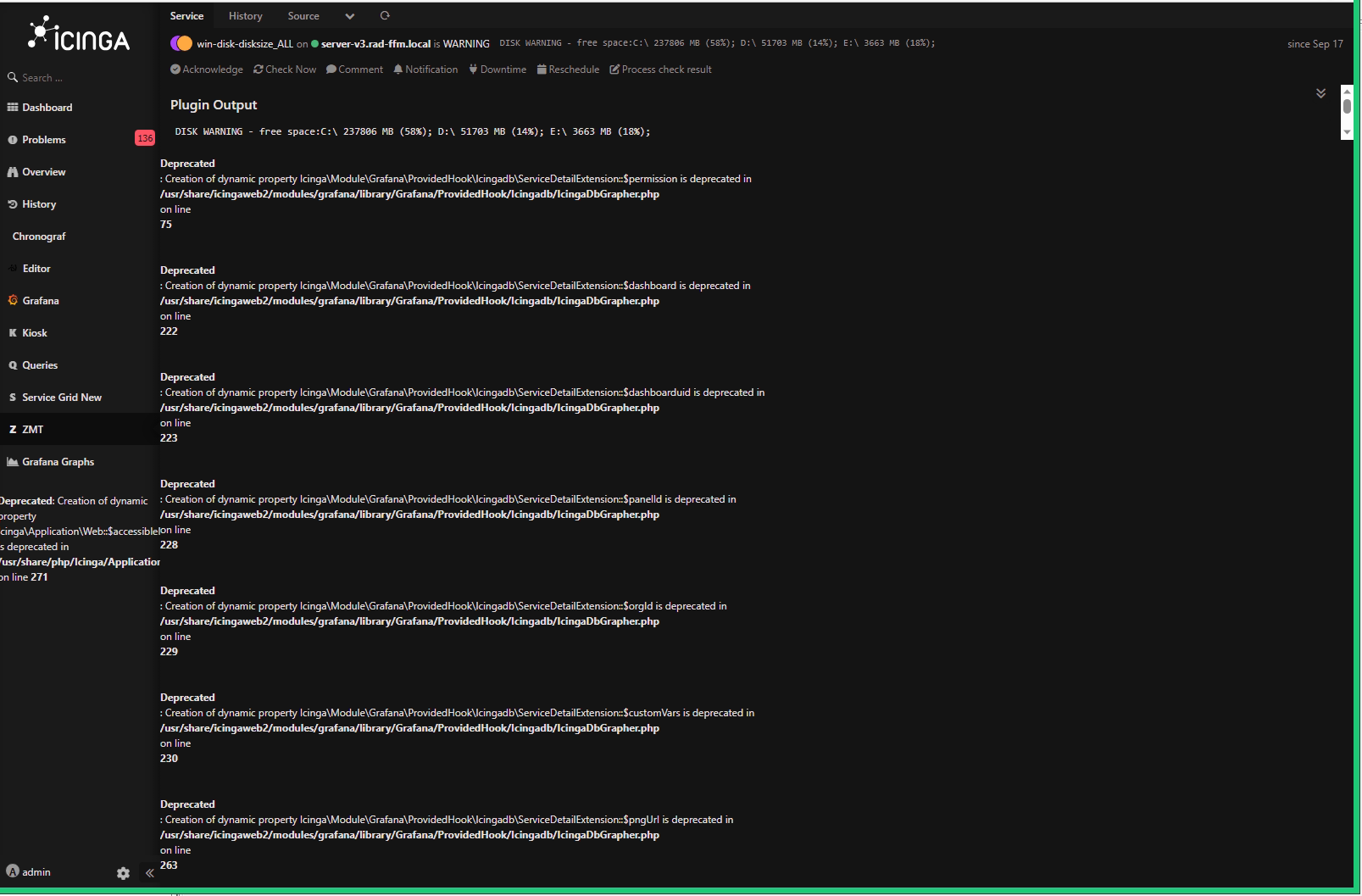1362x896 pixels.
Task: Click the Overview binoculars icon
Action: tap(12, 171)
